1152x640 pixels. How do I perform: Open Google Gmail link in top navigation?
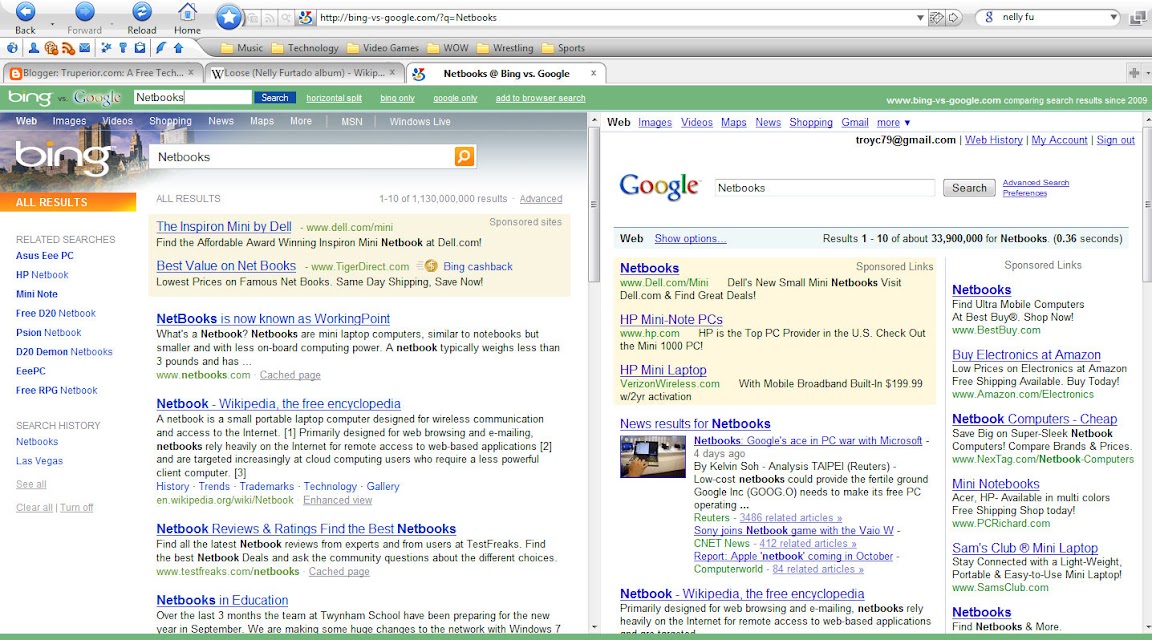coord(855,123)
